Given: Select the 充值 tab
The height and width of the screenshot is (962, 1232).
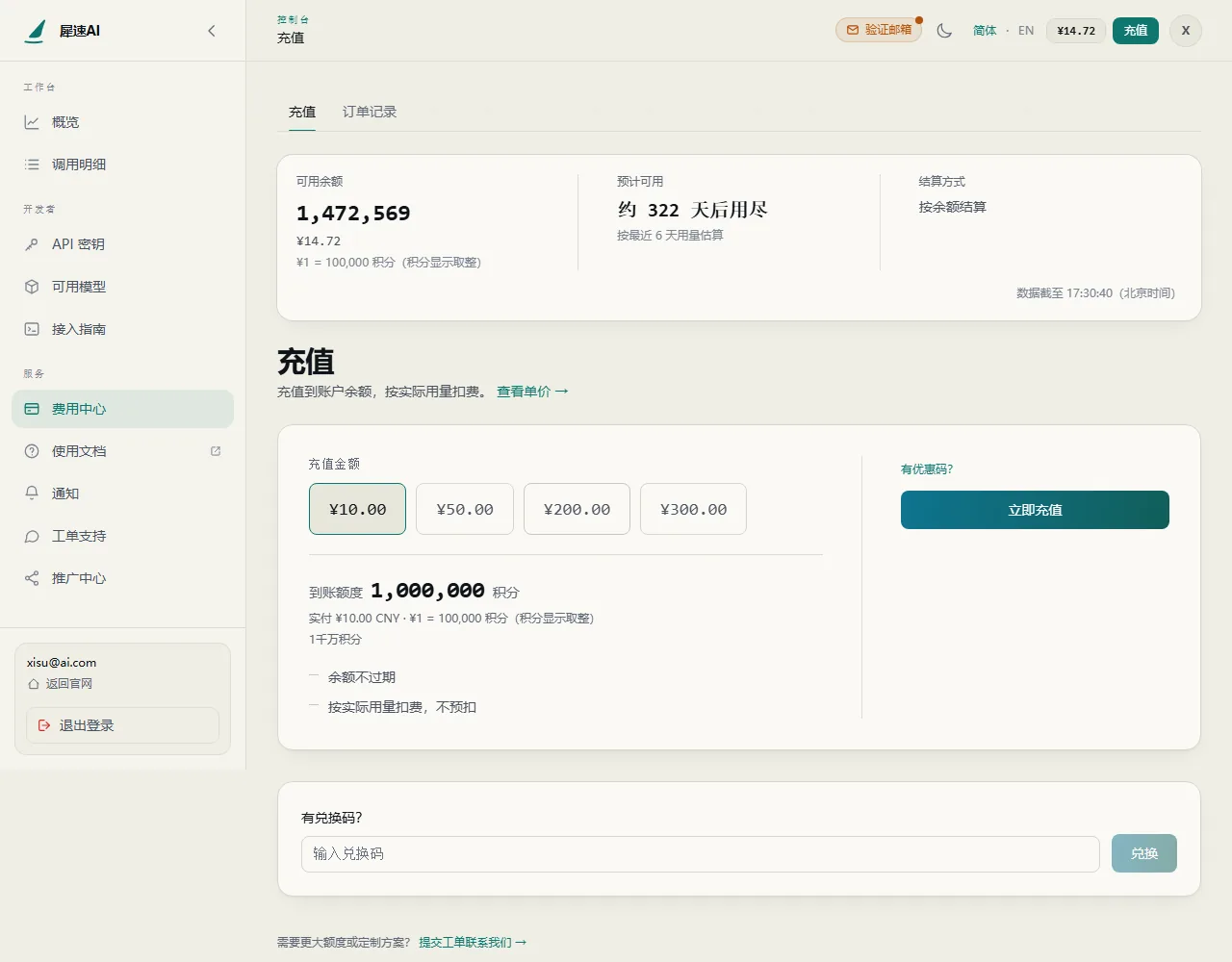Looking at the screenshot, I should (x=302, y=112).
